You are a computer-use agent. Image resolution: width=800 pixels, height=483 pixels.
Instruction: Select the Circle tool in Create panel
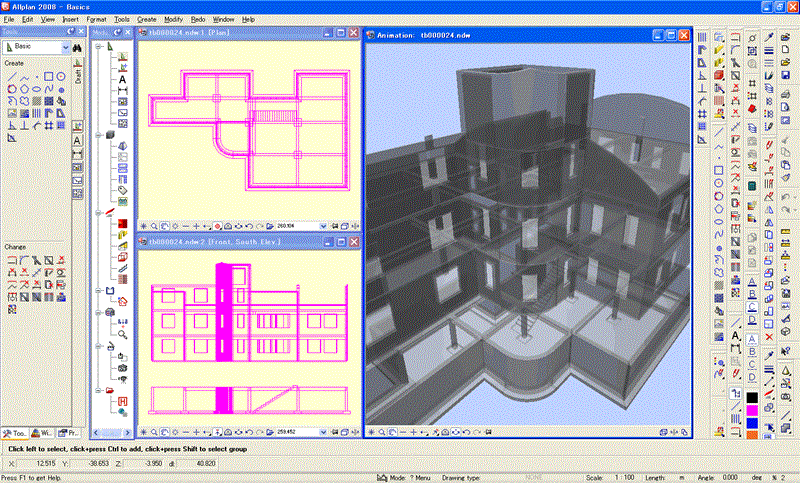[x=61, y=77]
